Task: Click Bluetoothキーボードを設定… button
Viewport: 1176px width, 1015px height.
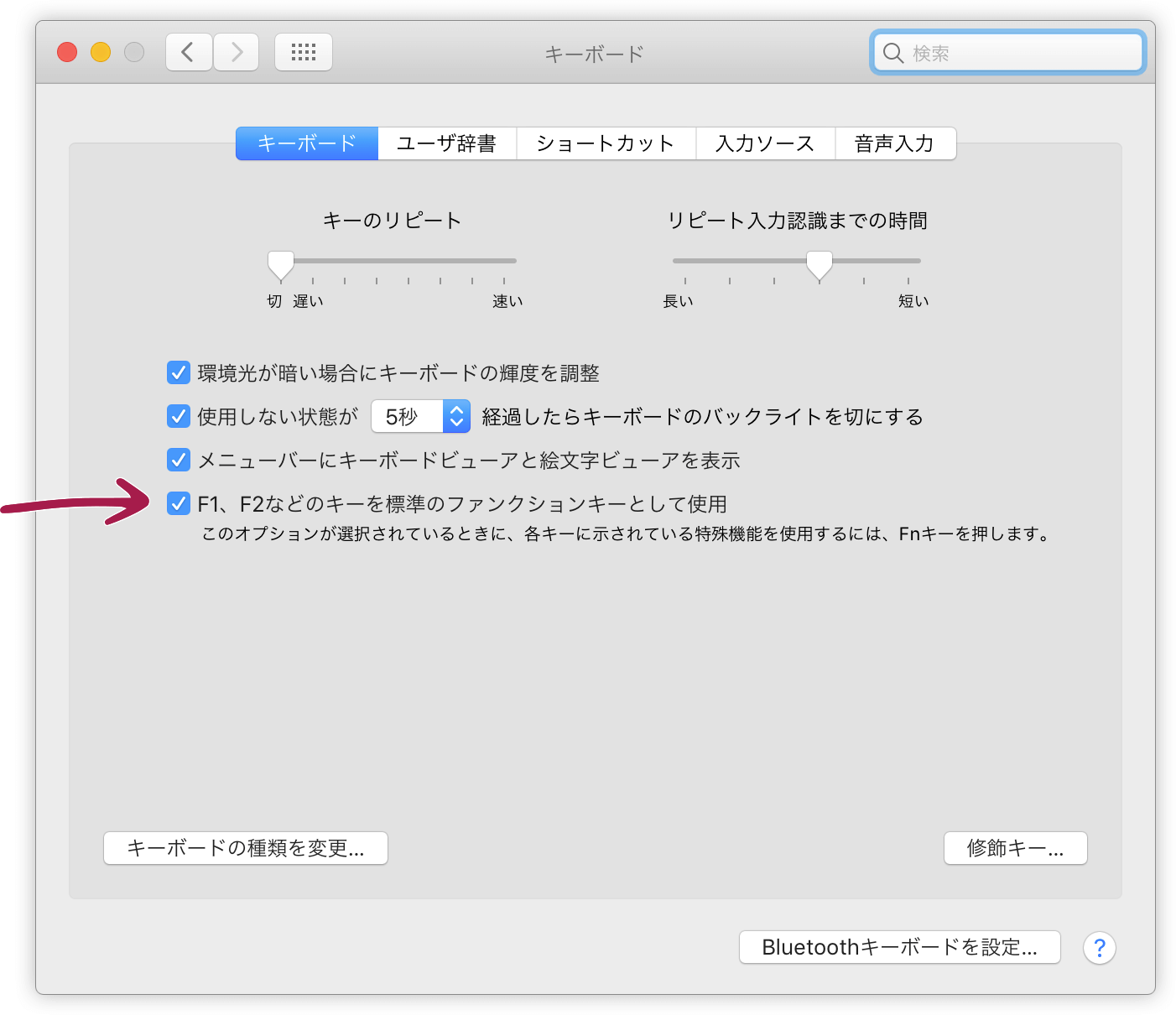Action: tap(900, 947)
